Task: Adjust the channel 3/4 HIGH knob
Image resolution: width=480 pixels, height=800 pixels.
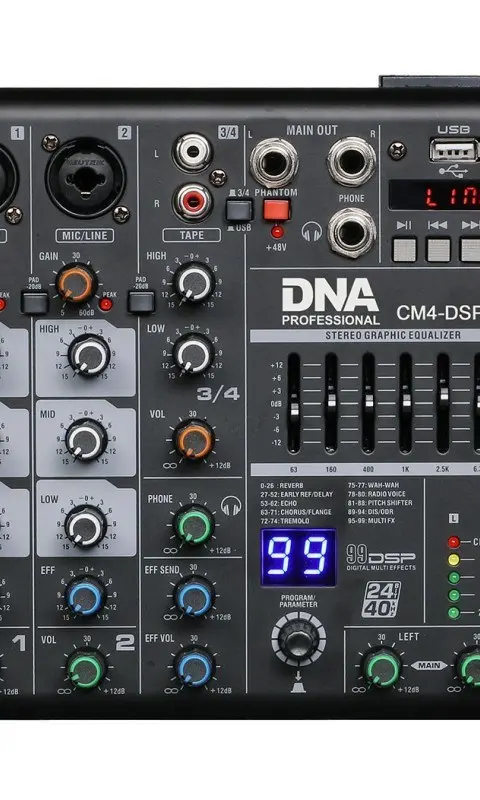Action: pos(193,282)
